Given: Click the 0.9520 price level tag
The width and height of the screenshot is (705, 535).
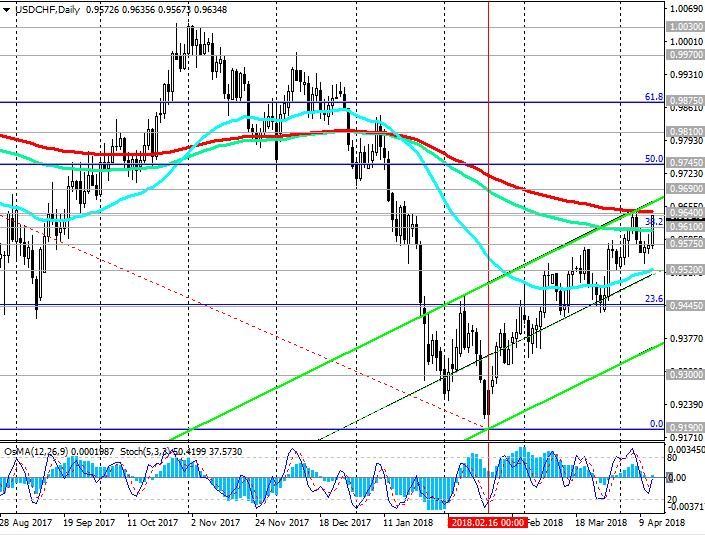Looking at the screenshot, I should (685, 270).
